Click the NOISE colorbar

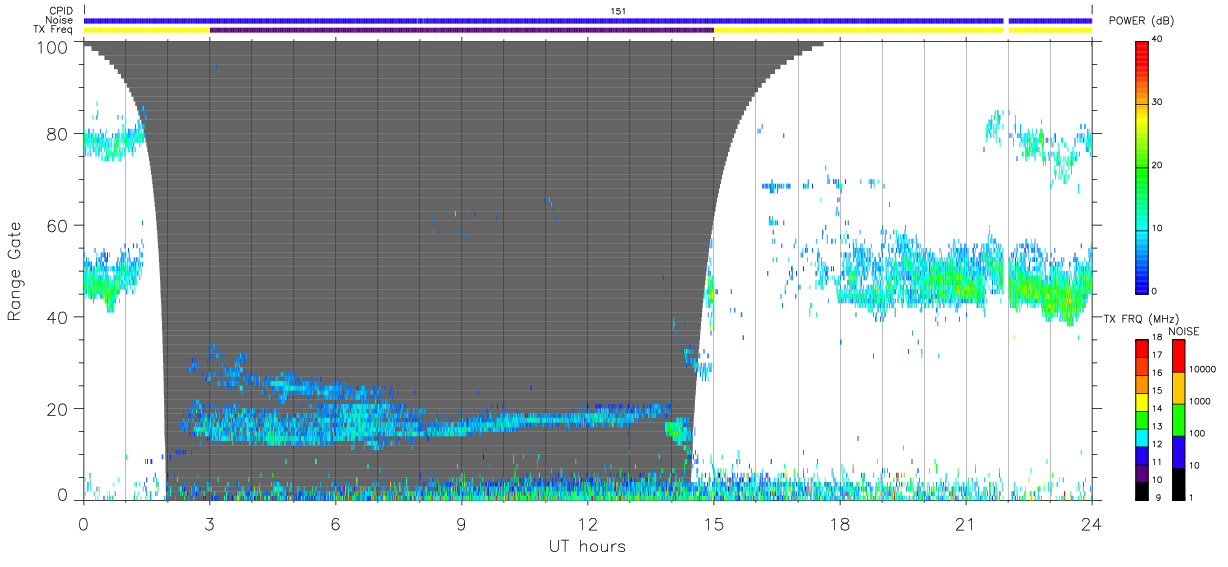pos(1178,419)
